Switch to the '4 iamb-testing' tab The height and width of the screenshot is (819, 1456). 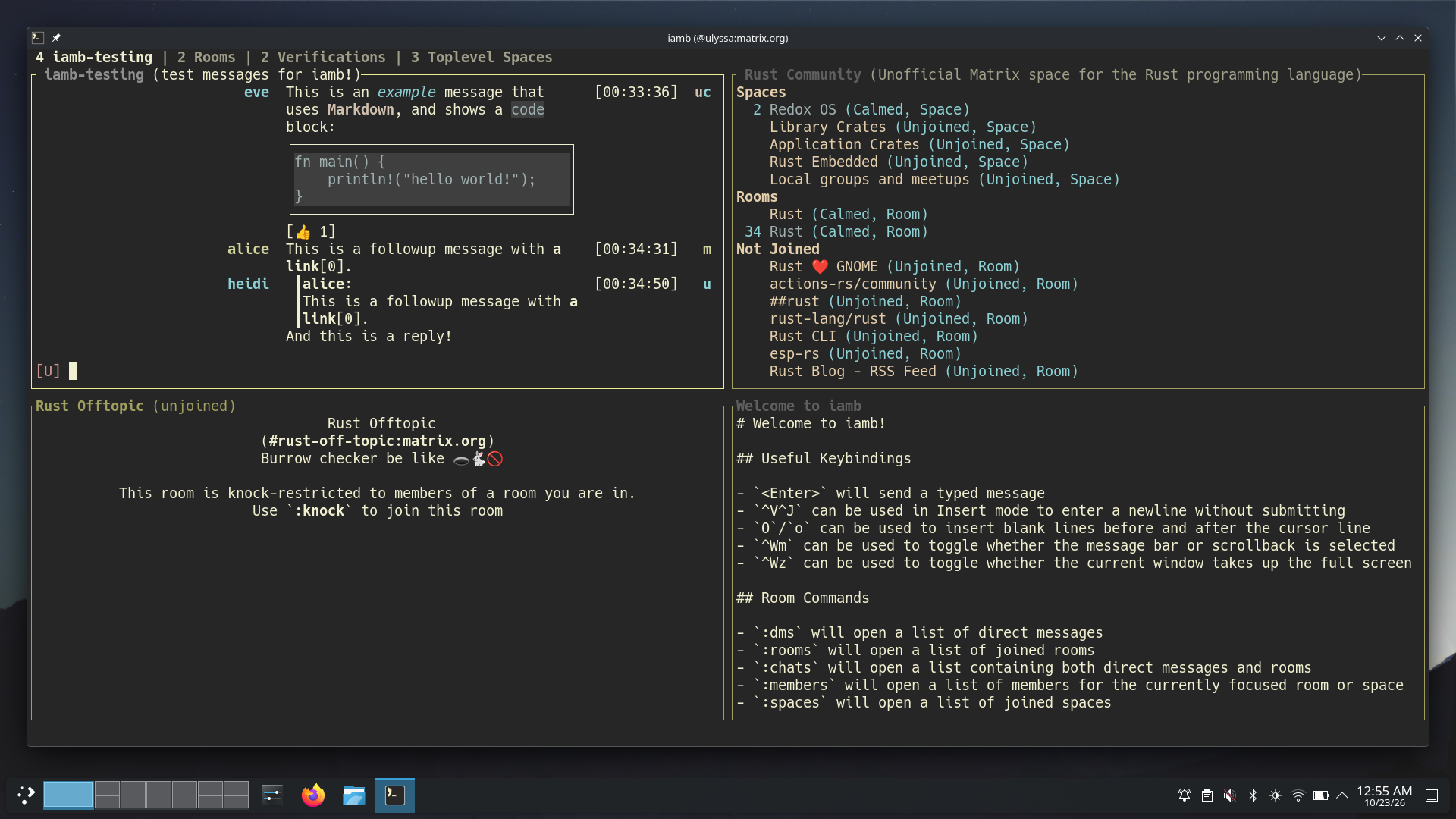tap(94, 58)
